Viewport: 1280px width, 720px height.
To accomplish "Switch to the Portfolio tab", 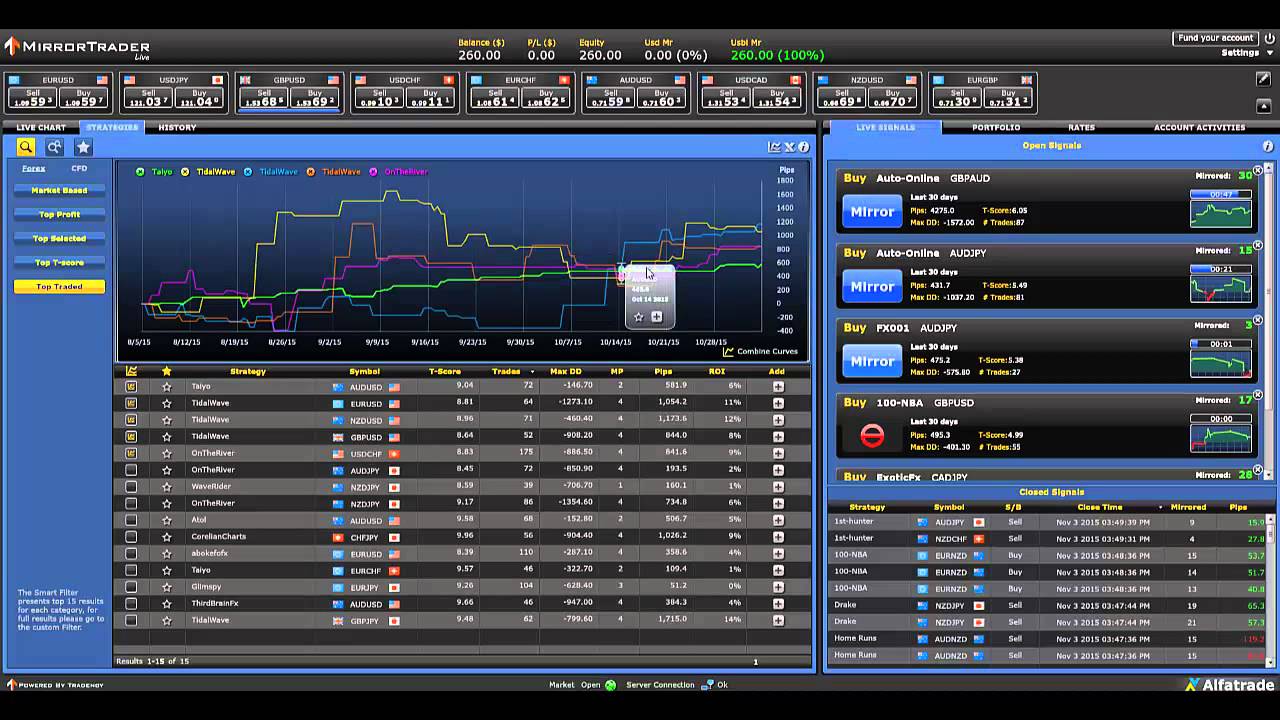I will tap(996, 127).
